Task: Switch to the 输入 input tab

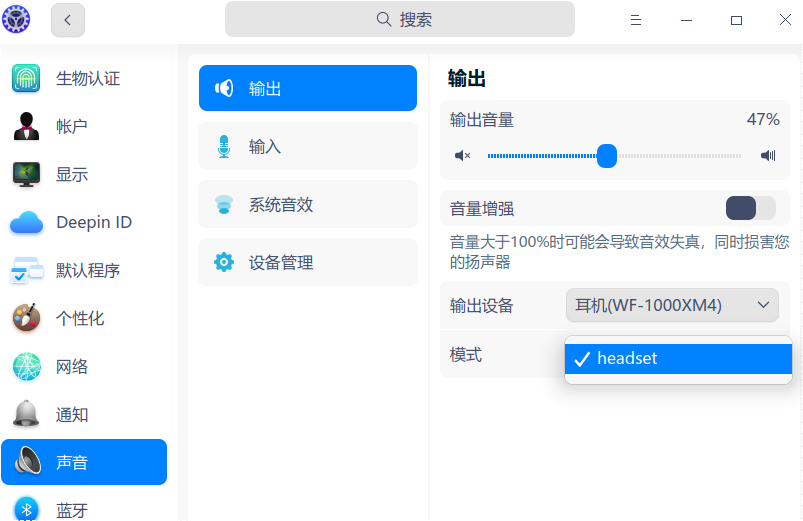Action: click(308, 147)
